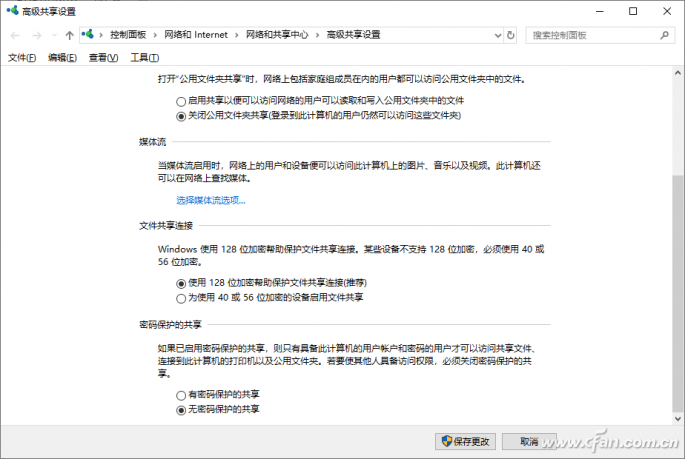Select 使用 128 位加密 radio option
Screen dimensions: 685x459
click(181, 284)
